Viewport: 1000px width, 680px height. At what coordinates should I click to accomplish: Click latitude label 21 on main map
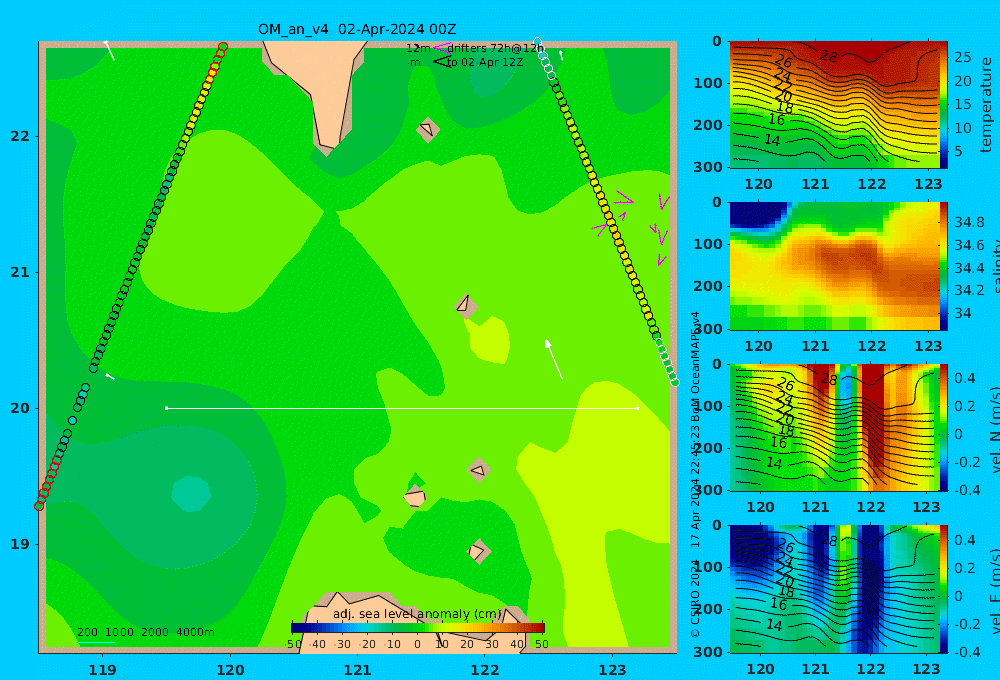pyautogui.click(x=20, y=272)
